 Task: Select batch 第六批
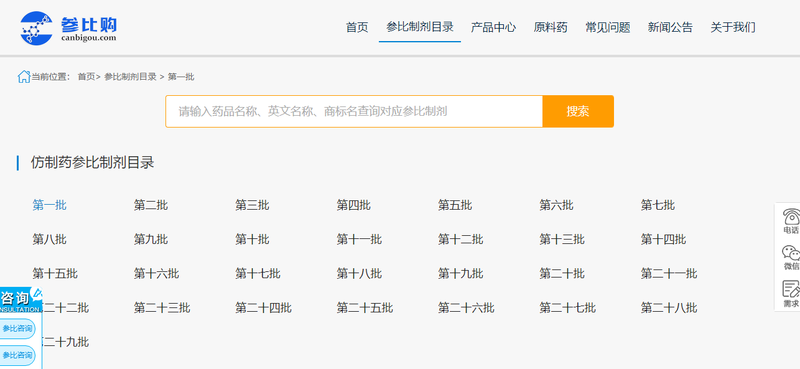pos(557,205)
